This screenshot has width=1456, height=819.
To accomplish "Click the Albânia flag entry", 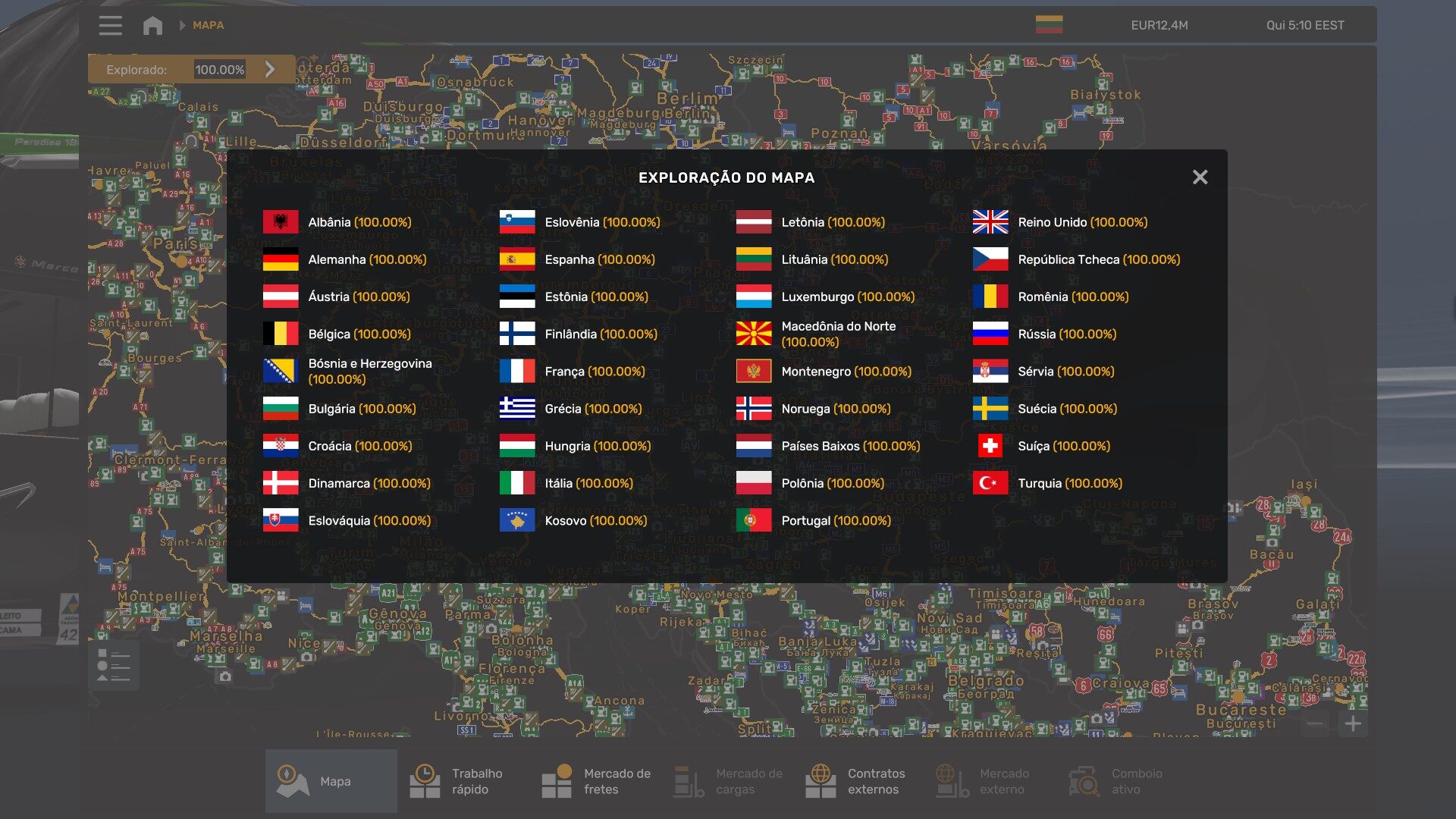I will [281, 222].
